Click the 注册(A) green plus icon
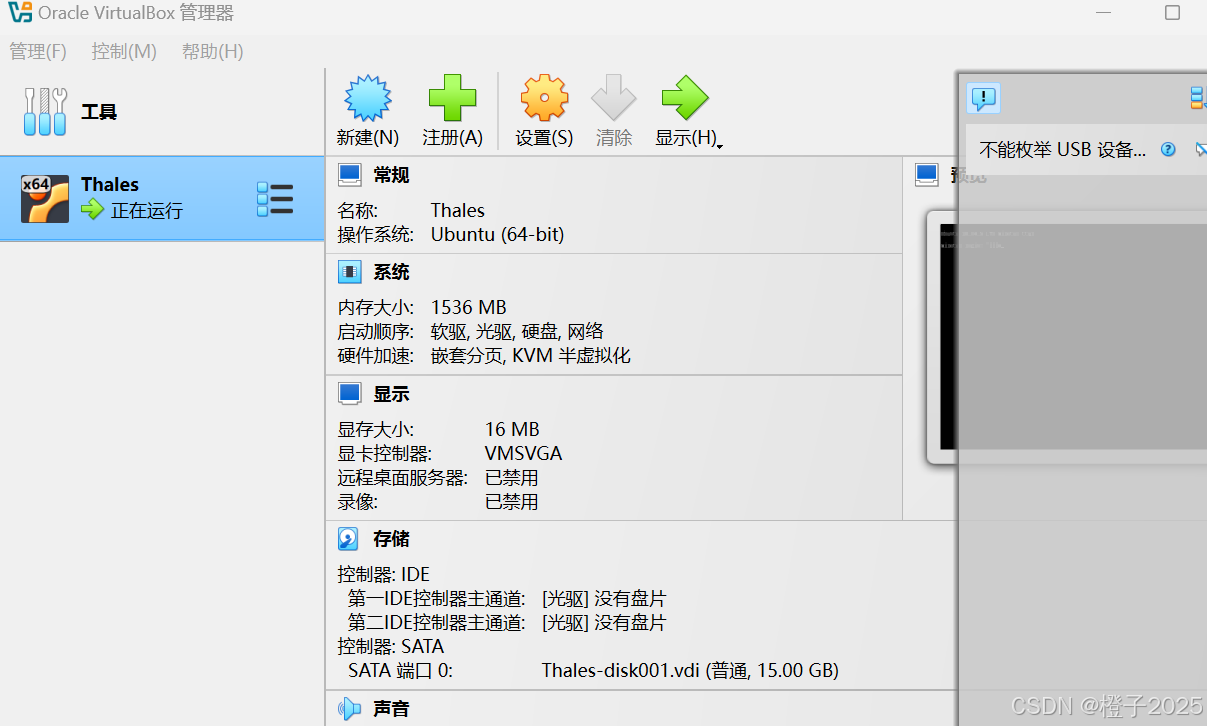The height and width of the screenshot is (726, 1207). (x=452, y=99)
